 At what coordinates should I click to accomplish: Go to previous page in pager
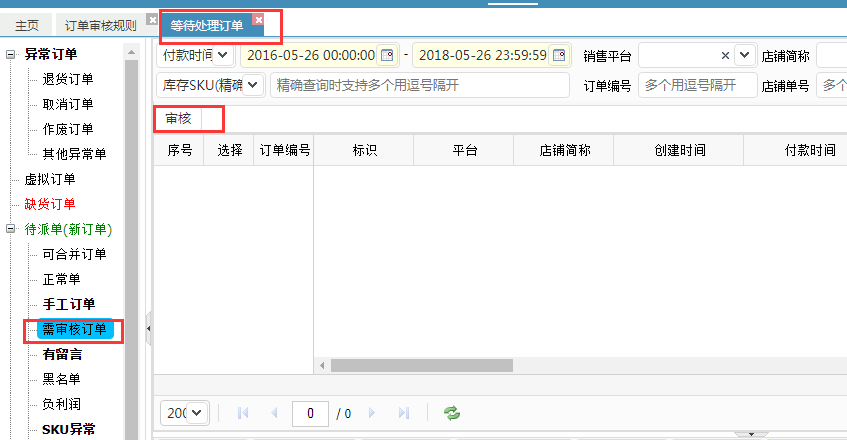coord(274,414)
